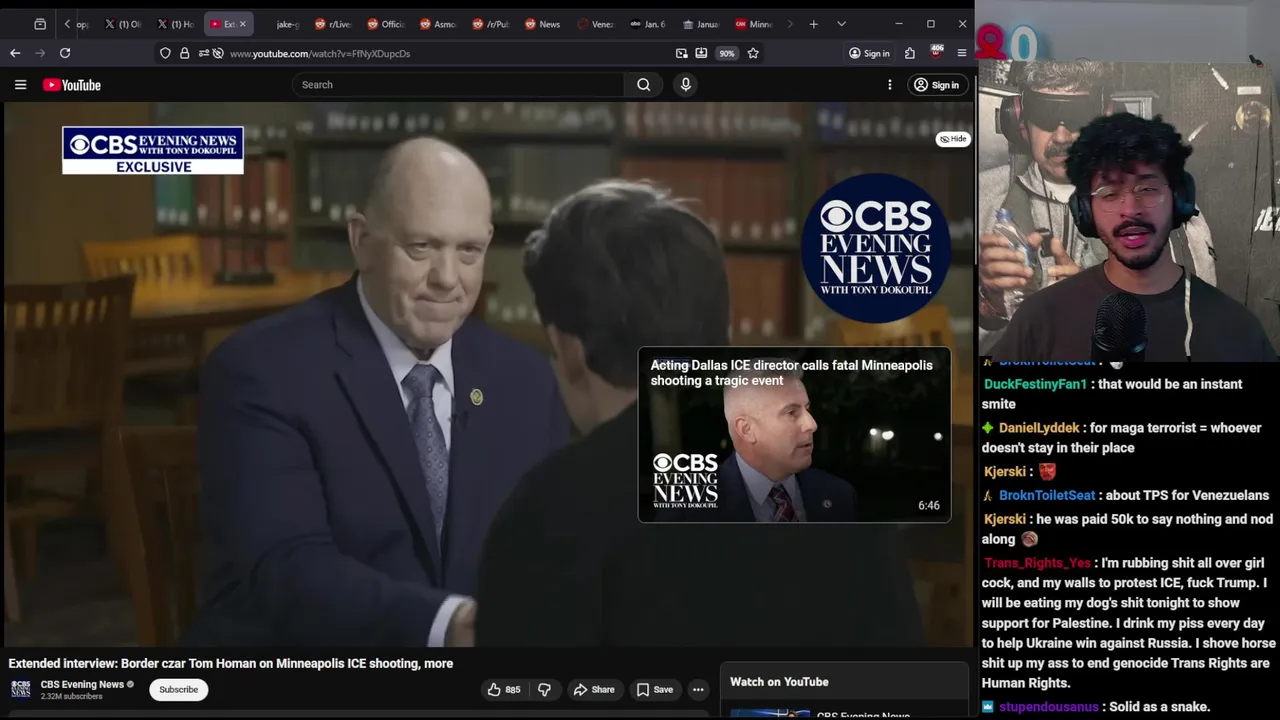Dislike the video with thumbs down
This screenshot has width=1280, height=720.
pyautogui.click(x=544, y=689)
